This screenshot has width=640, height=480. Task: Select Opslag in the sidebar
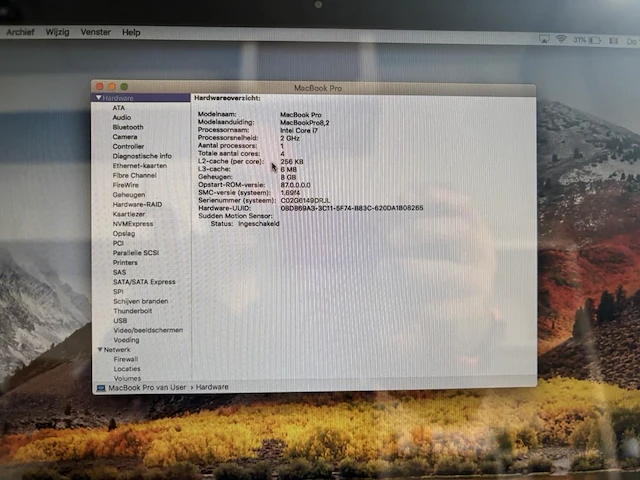tap(124, 233)
